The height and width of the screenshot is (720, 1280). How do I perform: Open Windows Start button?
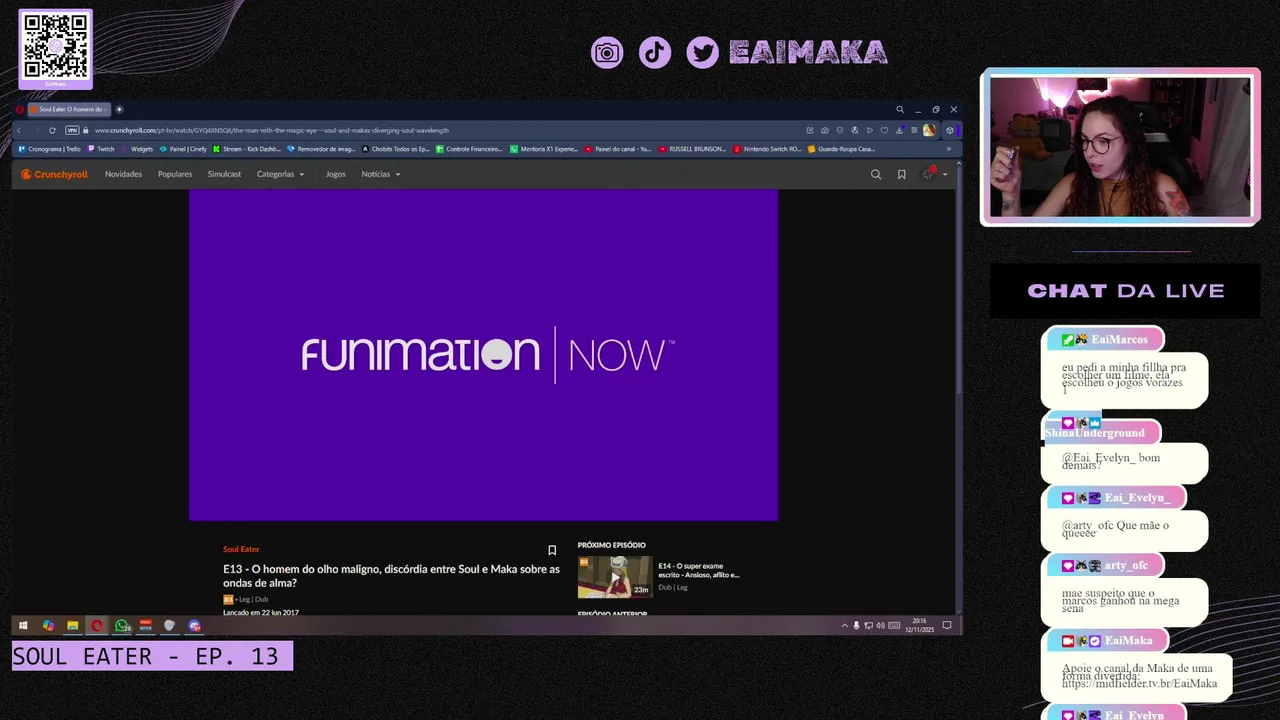23,626
